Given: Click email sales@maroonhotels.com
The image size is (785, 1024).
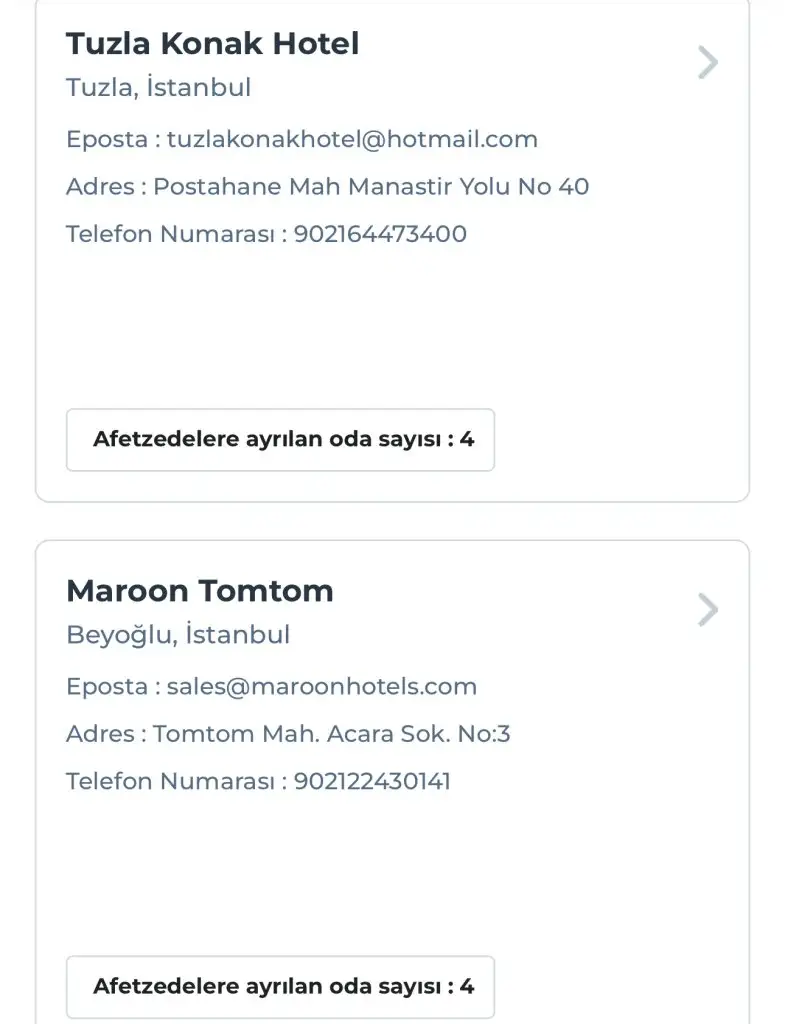Looking at the screenshot, I should 321,686.
